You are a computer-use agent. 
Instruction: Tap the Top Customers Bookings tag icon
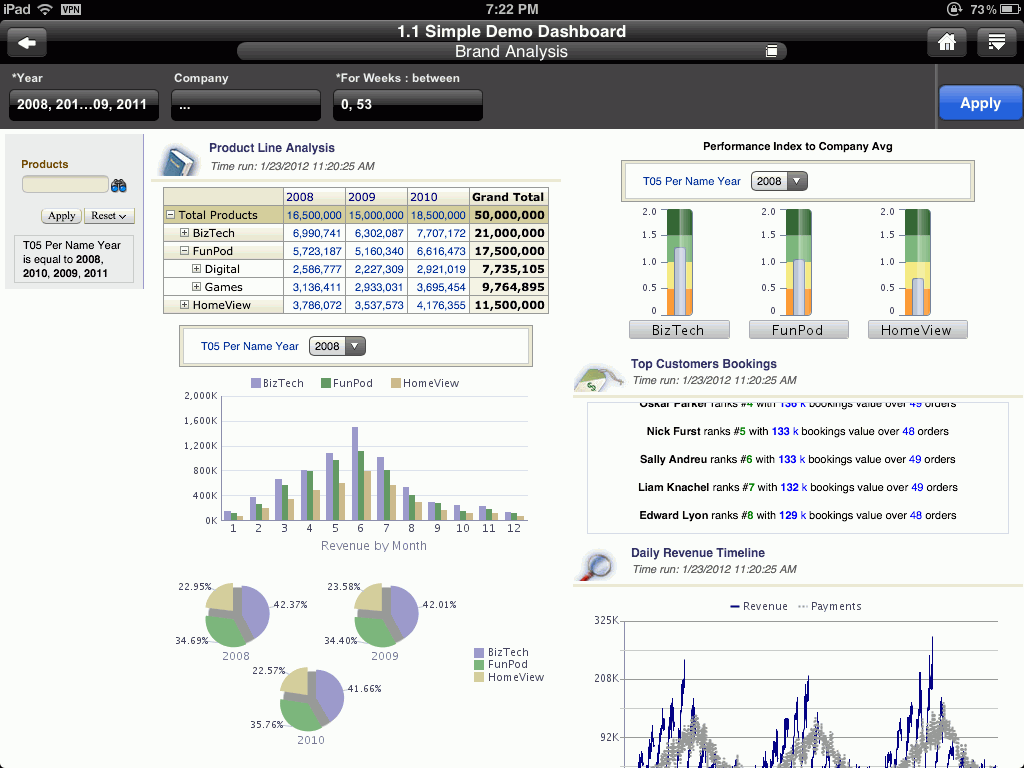597,377
